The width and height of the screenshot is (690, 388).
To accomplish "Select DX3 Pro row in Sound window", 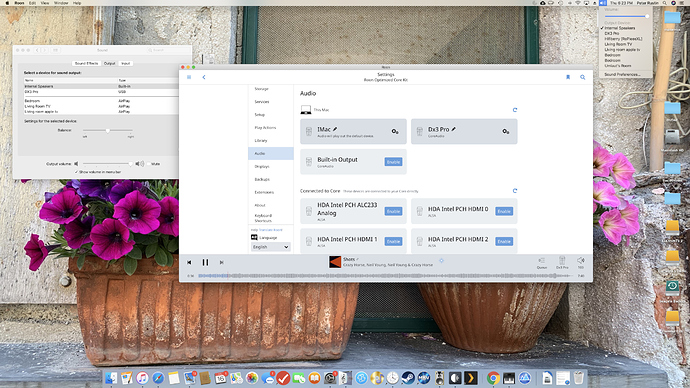I will 101,92.
